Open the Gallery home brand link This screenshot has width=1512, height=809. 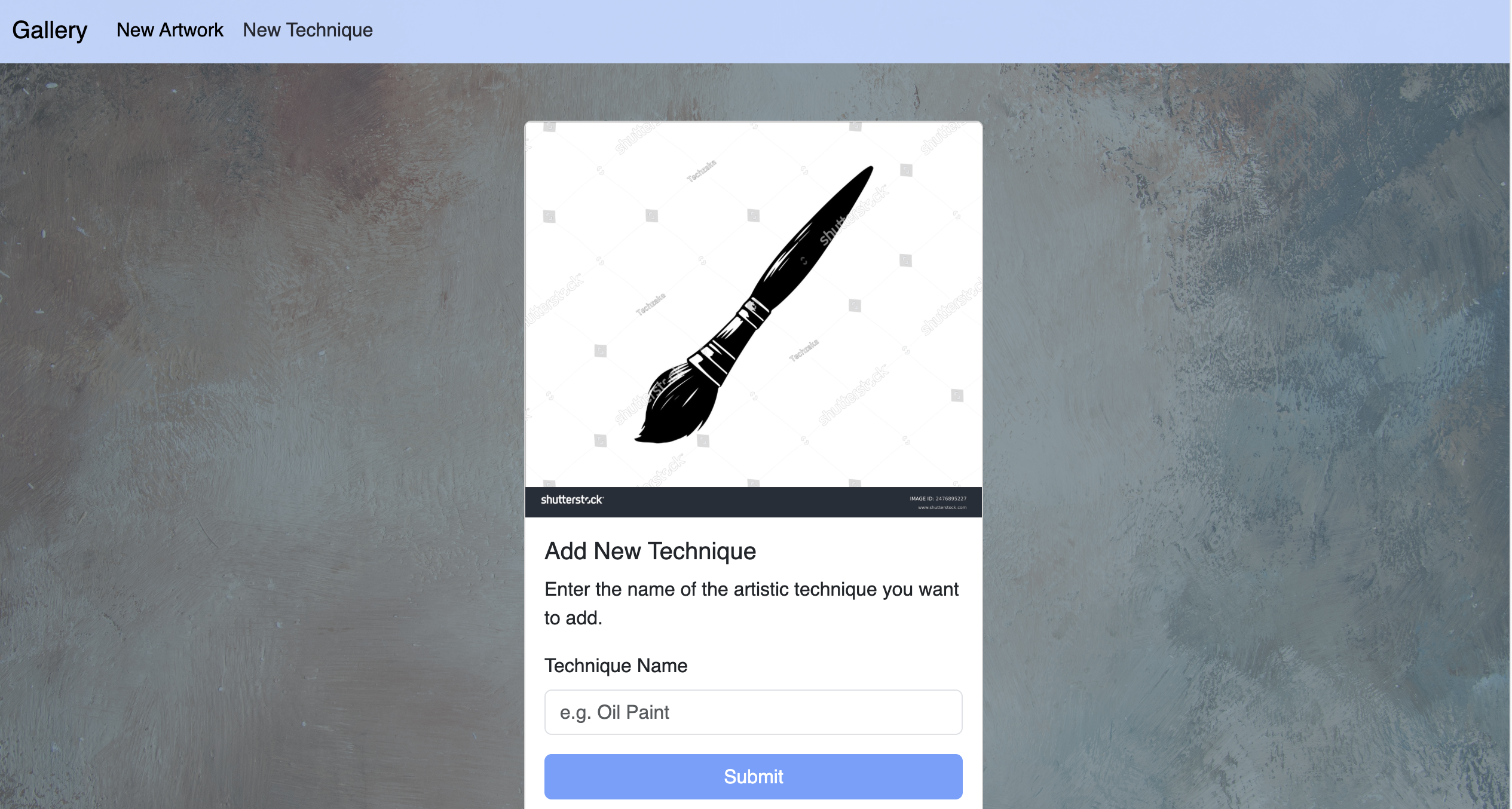pos(50,30)
